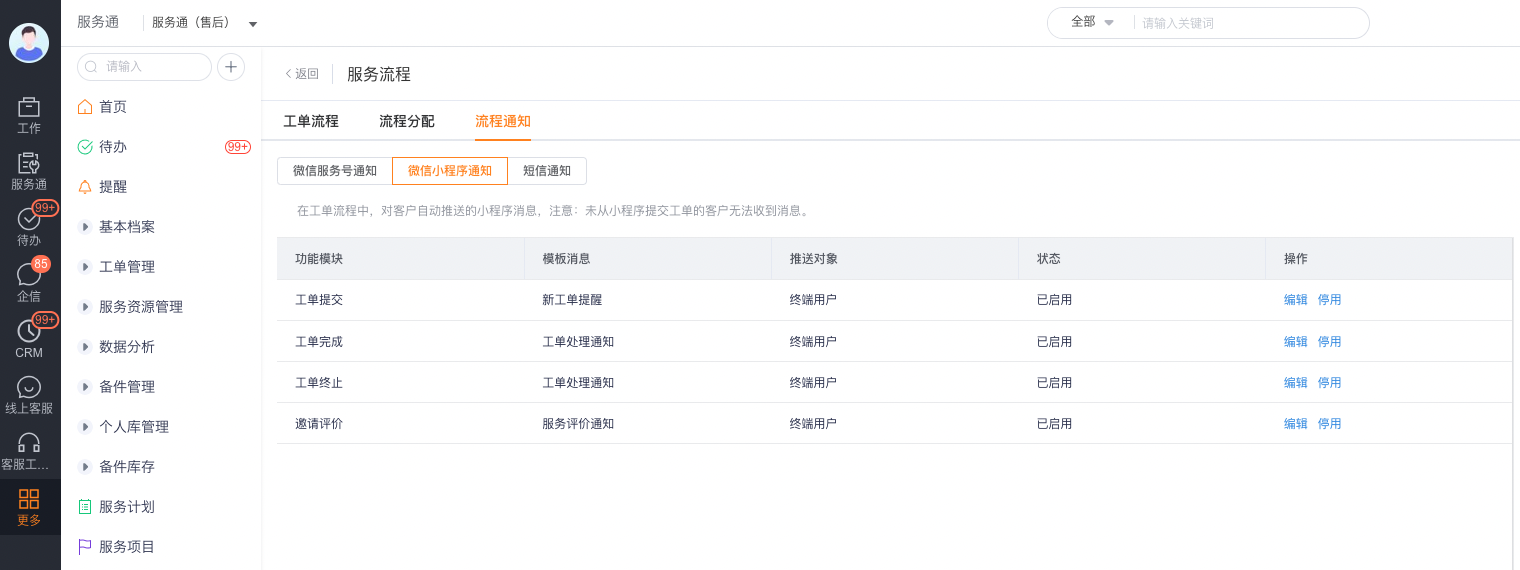This screenshot has height=570, width=1520.
Task: Open the 服务通（售后）dropdown in header
Action: pyautogui.click(x=204, y=23)
